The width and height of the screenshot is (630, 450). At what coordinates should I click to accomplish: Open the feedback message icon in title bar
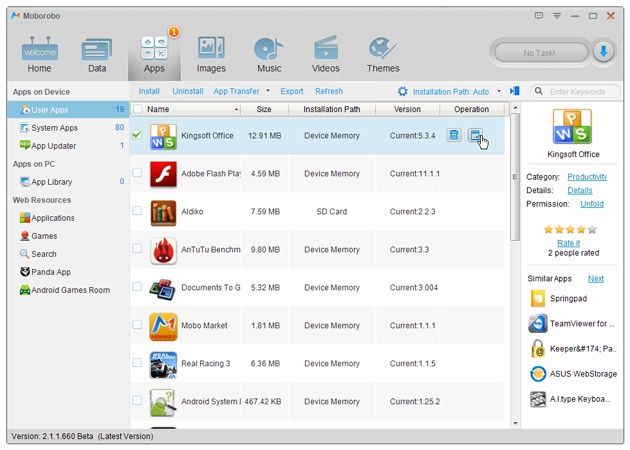tap(539, 16)
